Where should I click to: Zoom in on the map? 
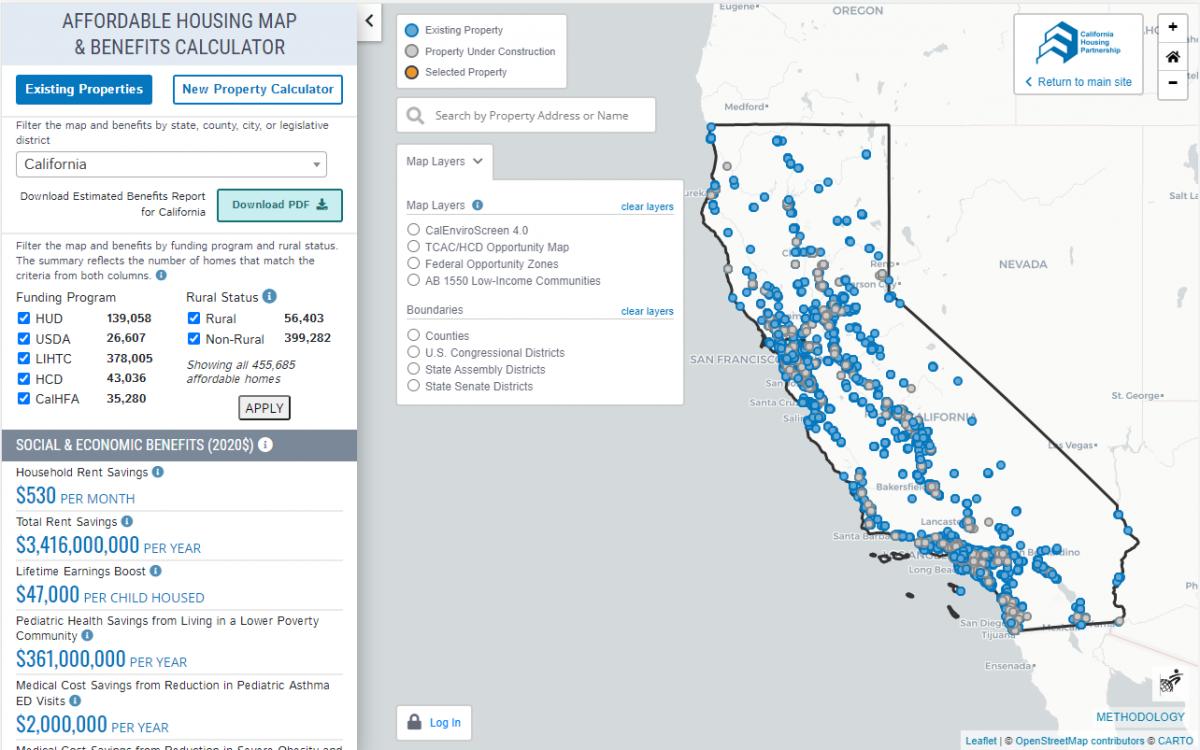(1172, 28)
